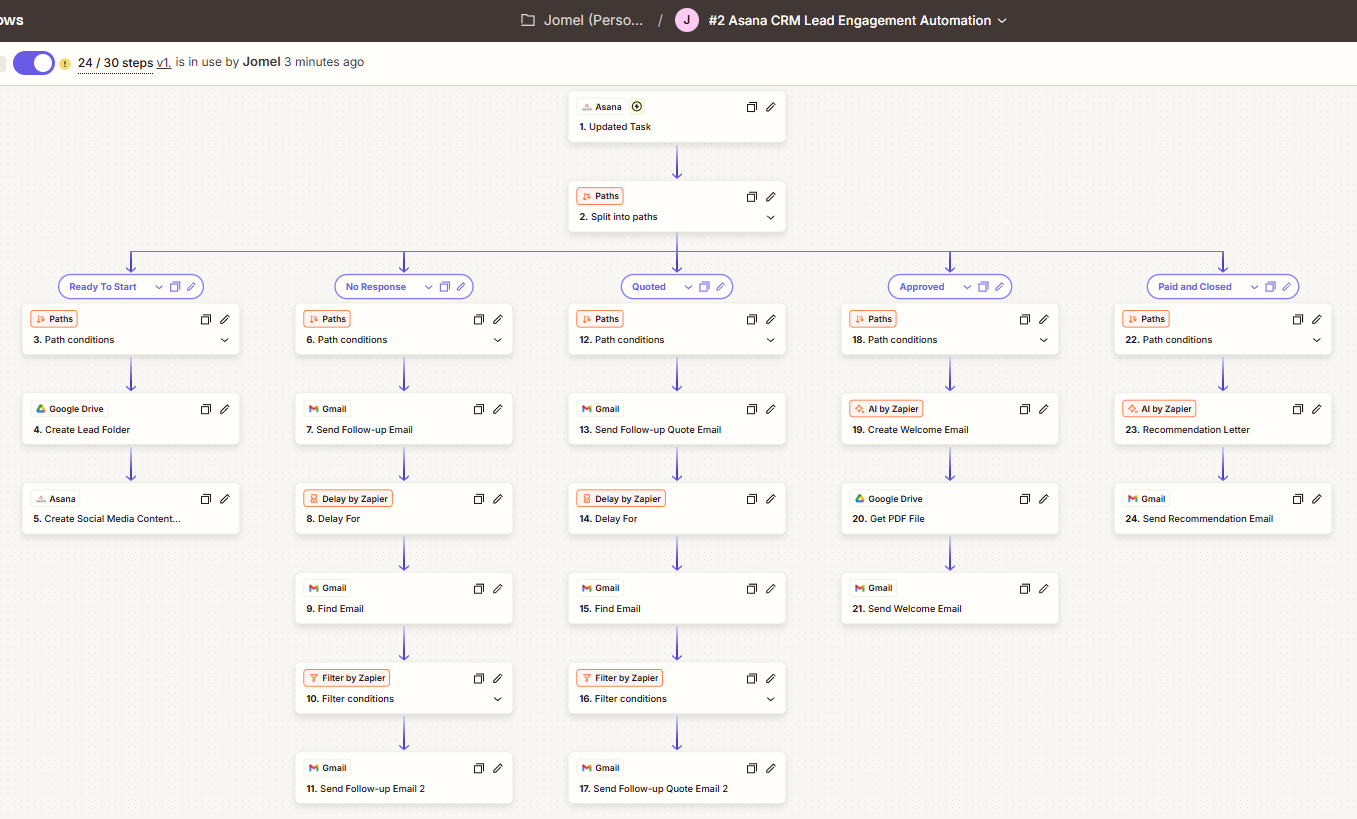1357x819 pixels.
Task: Edit step 11 Send Follow-up Email 2
Action: click(498, 768)
